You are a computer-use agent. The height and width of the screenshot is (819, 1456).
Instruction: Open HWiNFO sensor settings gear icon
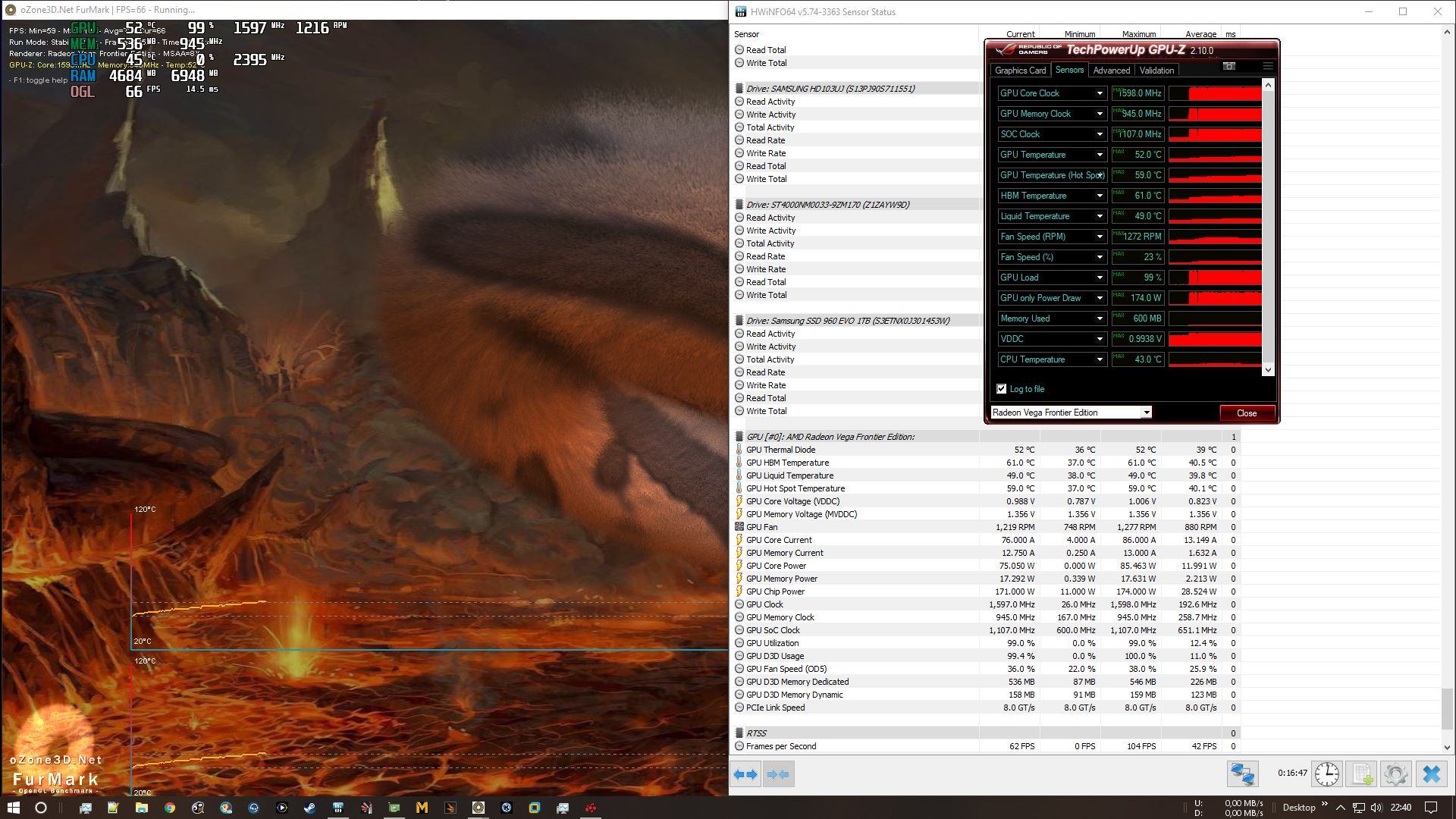pyautogui.click(x=1395, y=774)
